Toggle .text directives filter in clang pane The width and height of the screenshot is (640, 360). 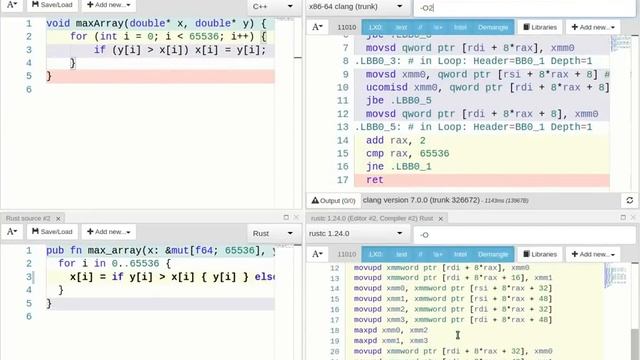pyautogui.click(x=401, y=27)
